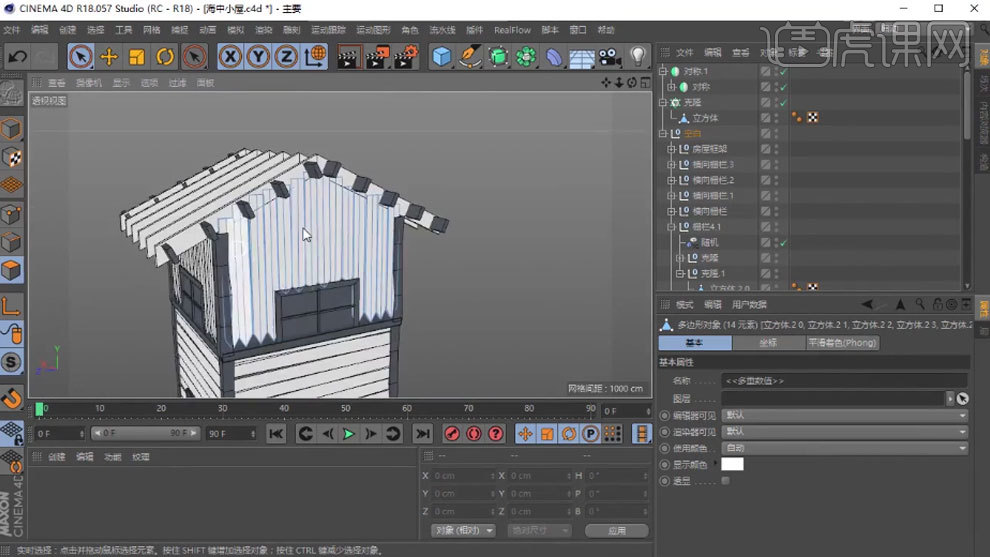
Task: Click the 名称 input field
Action: click(x=844, y=381)
